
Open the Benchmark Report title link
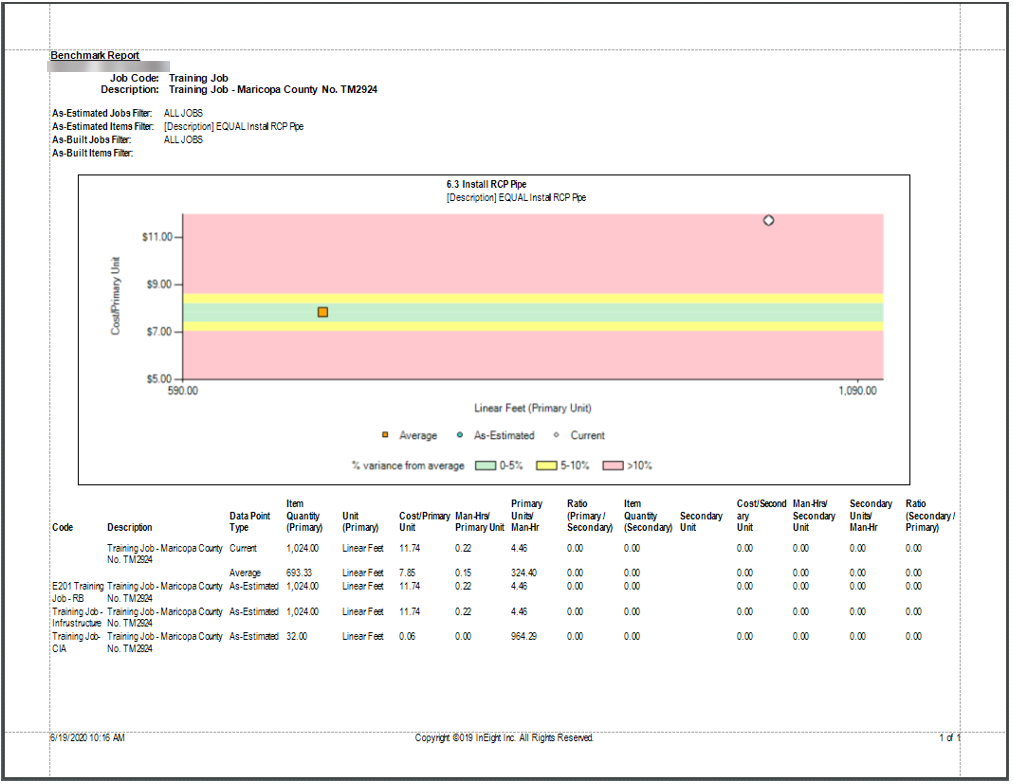point(94,55)
